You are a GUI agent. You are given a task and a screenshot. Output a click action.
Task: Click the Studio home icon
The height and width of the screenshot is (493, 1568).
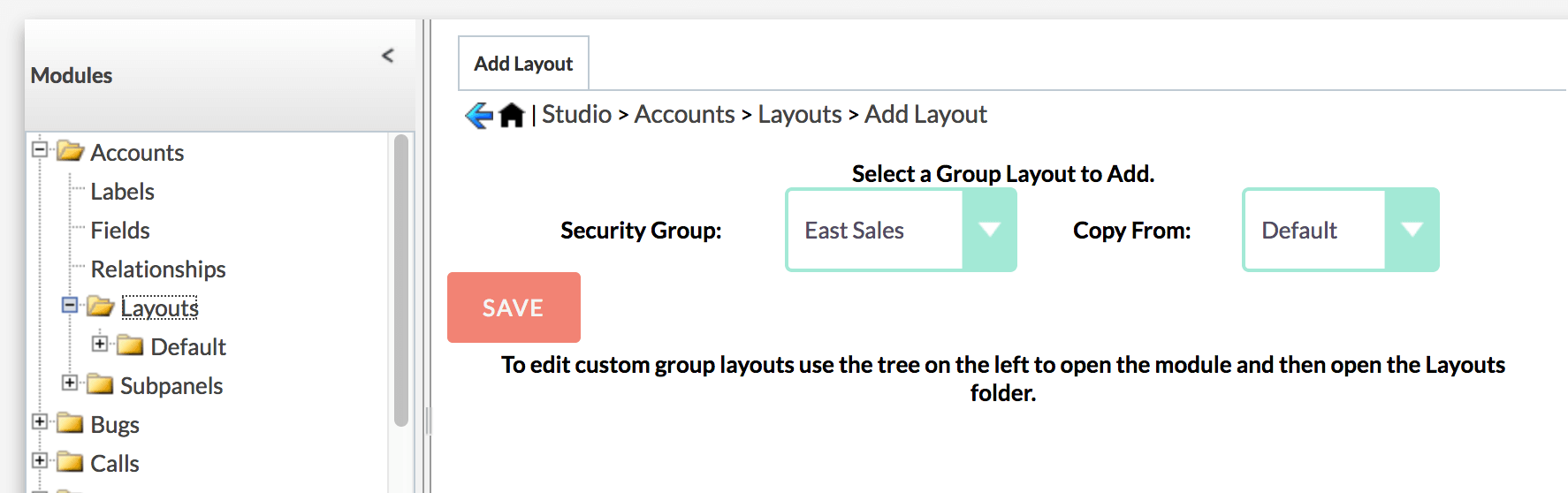(512, 115)
